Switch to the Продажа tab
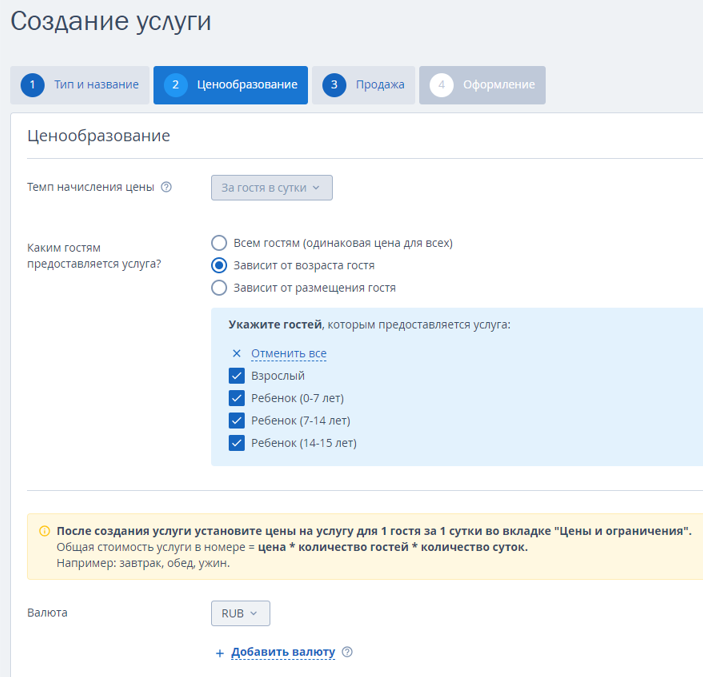Image resolution: width=703 pixels, height=677 pixels. tap(364, 85)
